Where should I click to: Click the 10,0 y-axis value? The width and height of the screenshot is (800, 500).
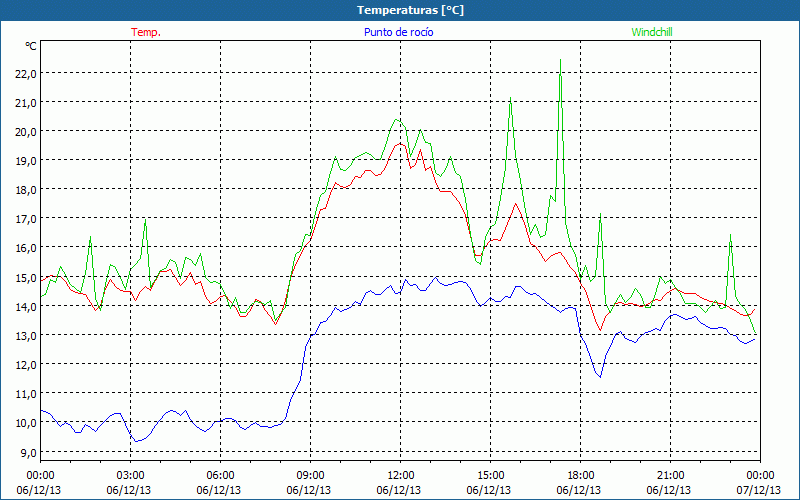pos(26,423)
